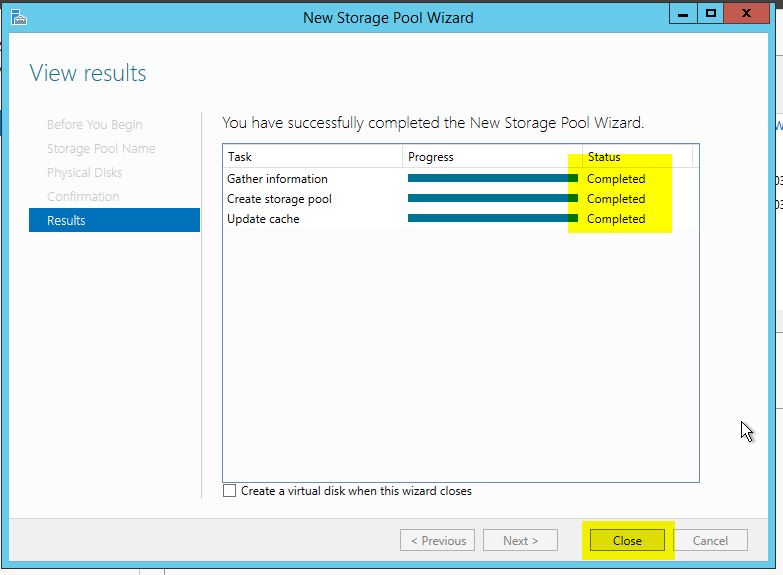Click the Next button
Viewport: 783px width, 575px height.
520,540
